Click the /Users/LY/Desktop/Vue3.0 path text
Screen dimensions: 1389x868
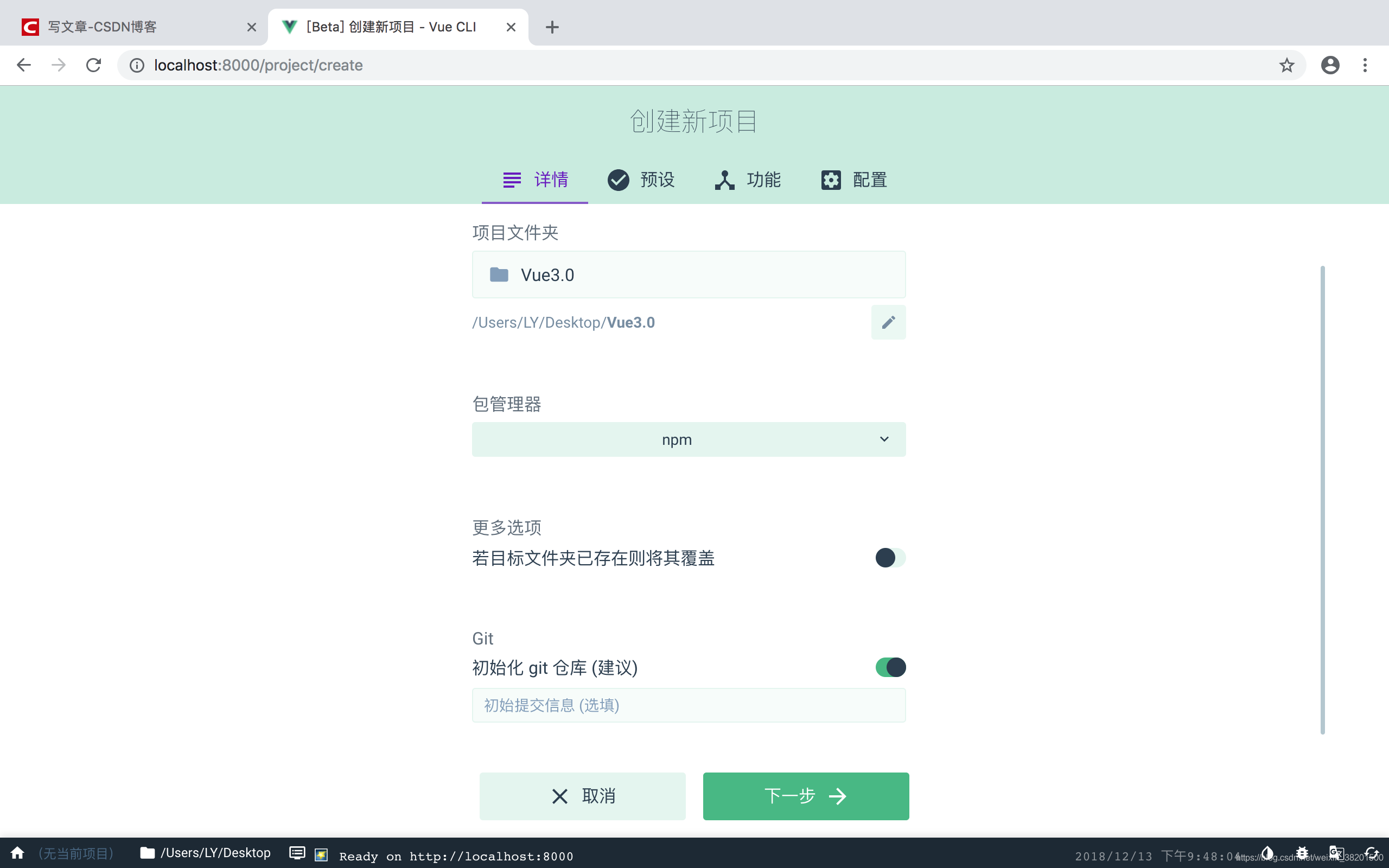pyautogui.click(x=563, y=322)
